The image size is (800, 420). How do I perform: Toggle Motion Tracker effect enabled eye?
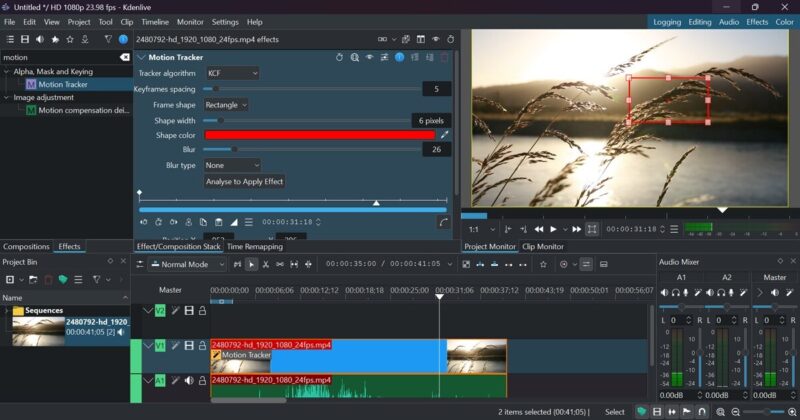[x=369, y=57]
